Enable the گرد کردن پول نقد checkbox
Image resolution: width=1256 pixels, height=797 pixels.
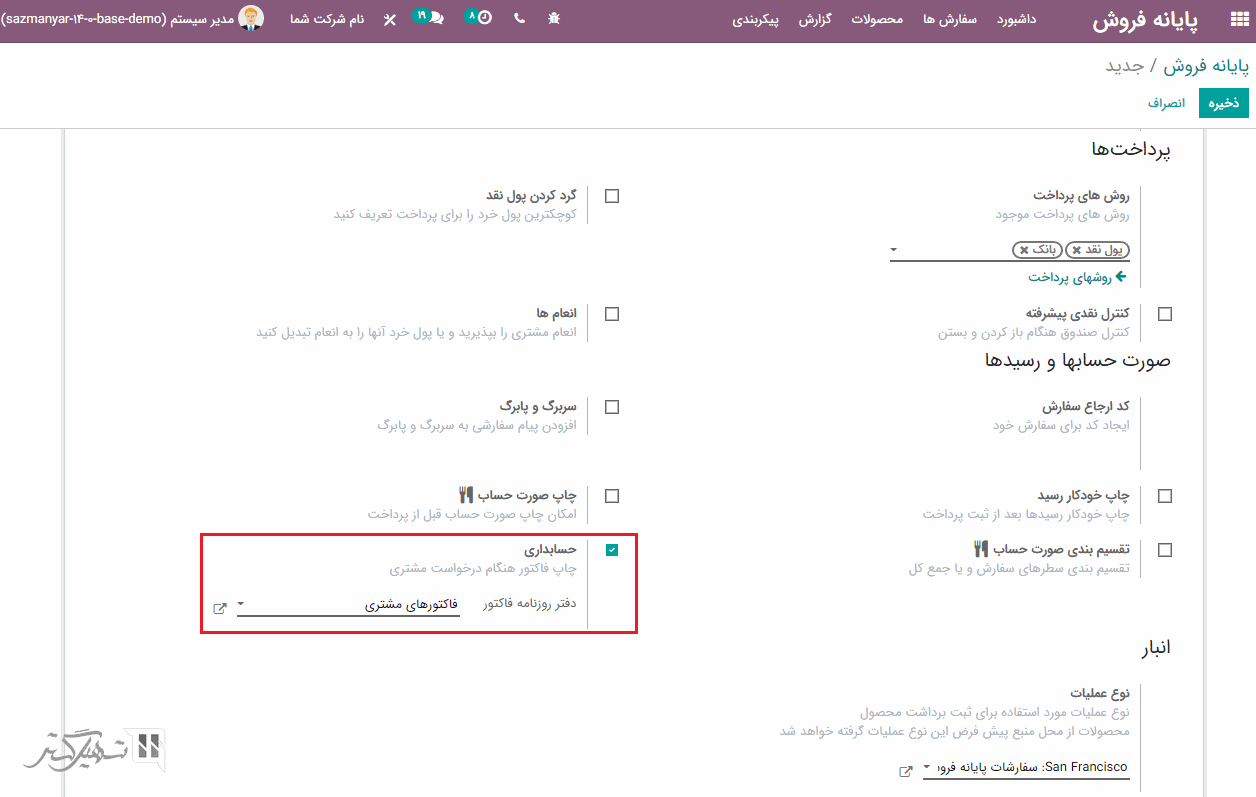[612, 196]
